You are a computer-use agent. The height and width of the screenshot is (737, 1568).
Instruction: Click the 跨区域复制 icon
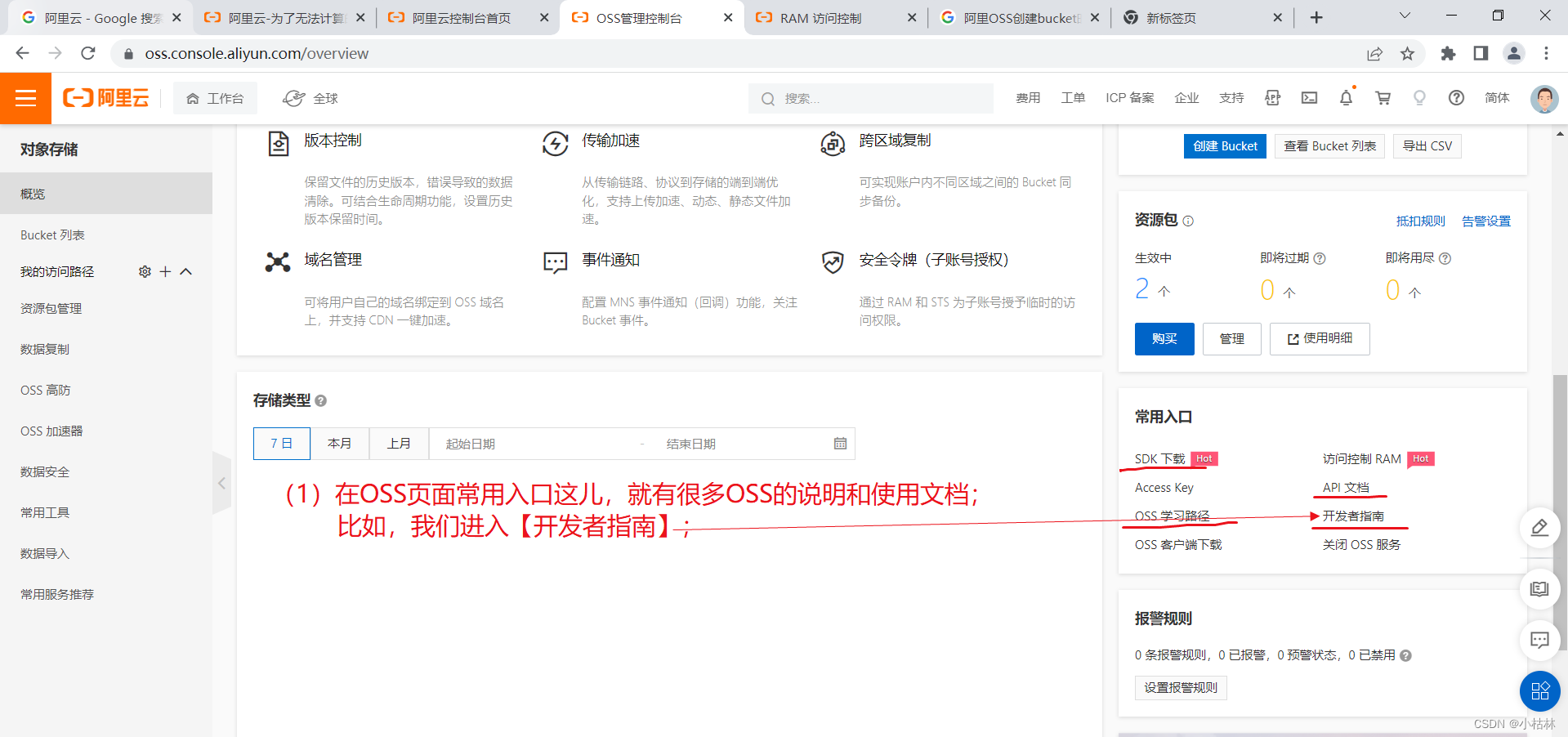[x=833, y=144]
